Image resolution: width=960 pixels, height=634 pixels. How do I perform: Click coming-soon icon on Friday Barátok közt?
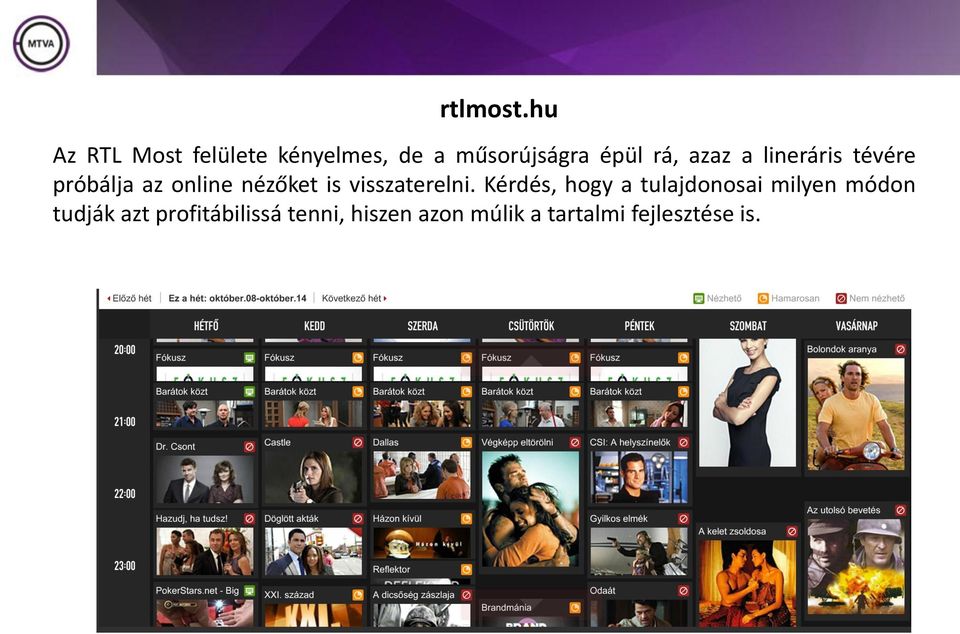click(683, 391)
